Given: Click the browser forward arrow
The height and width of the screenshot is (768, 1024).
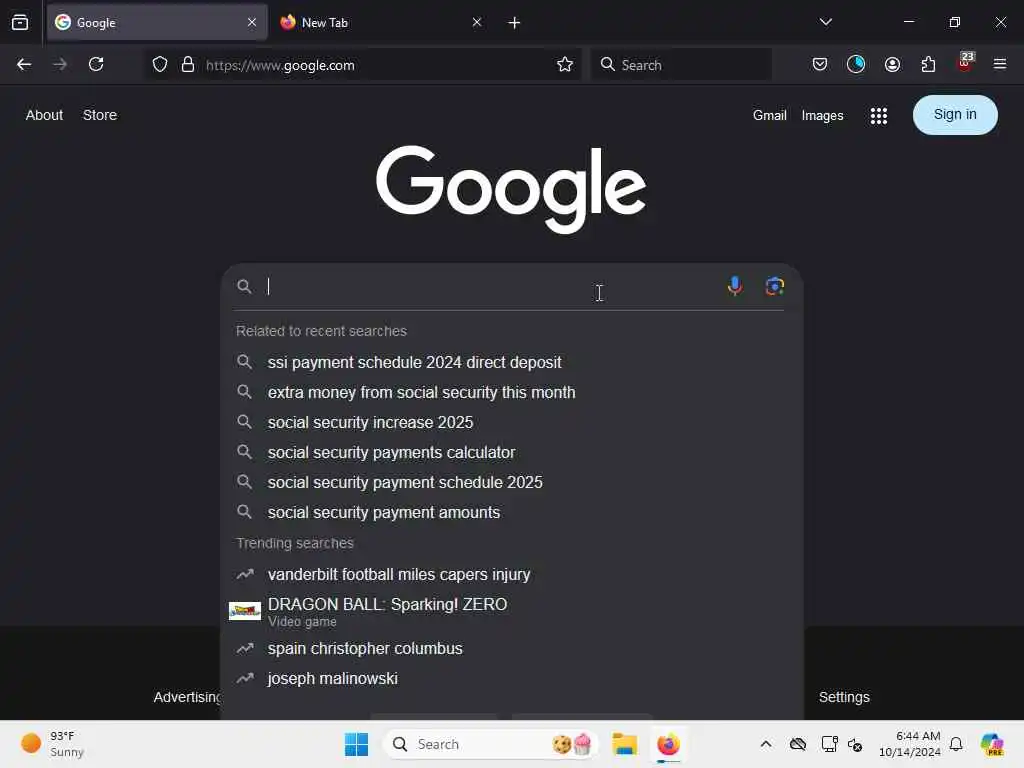Looking at the screenshot, I should pyautogui.click(x=60, y=64).
